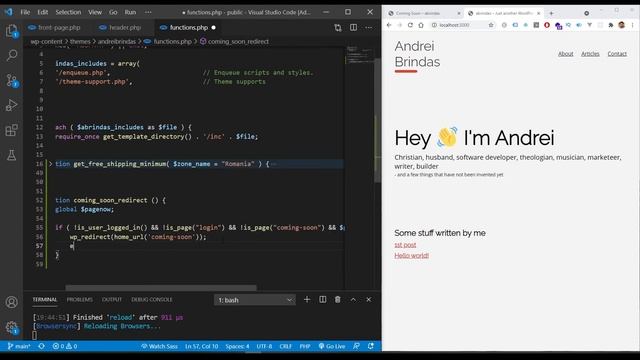Open a new Chrome tab
Screen dimensions: 640x360
tap(551, 13)
